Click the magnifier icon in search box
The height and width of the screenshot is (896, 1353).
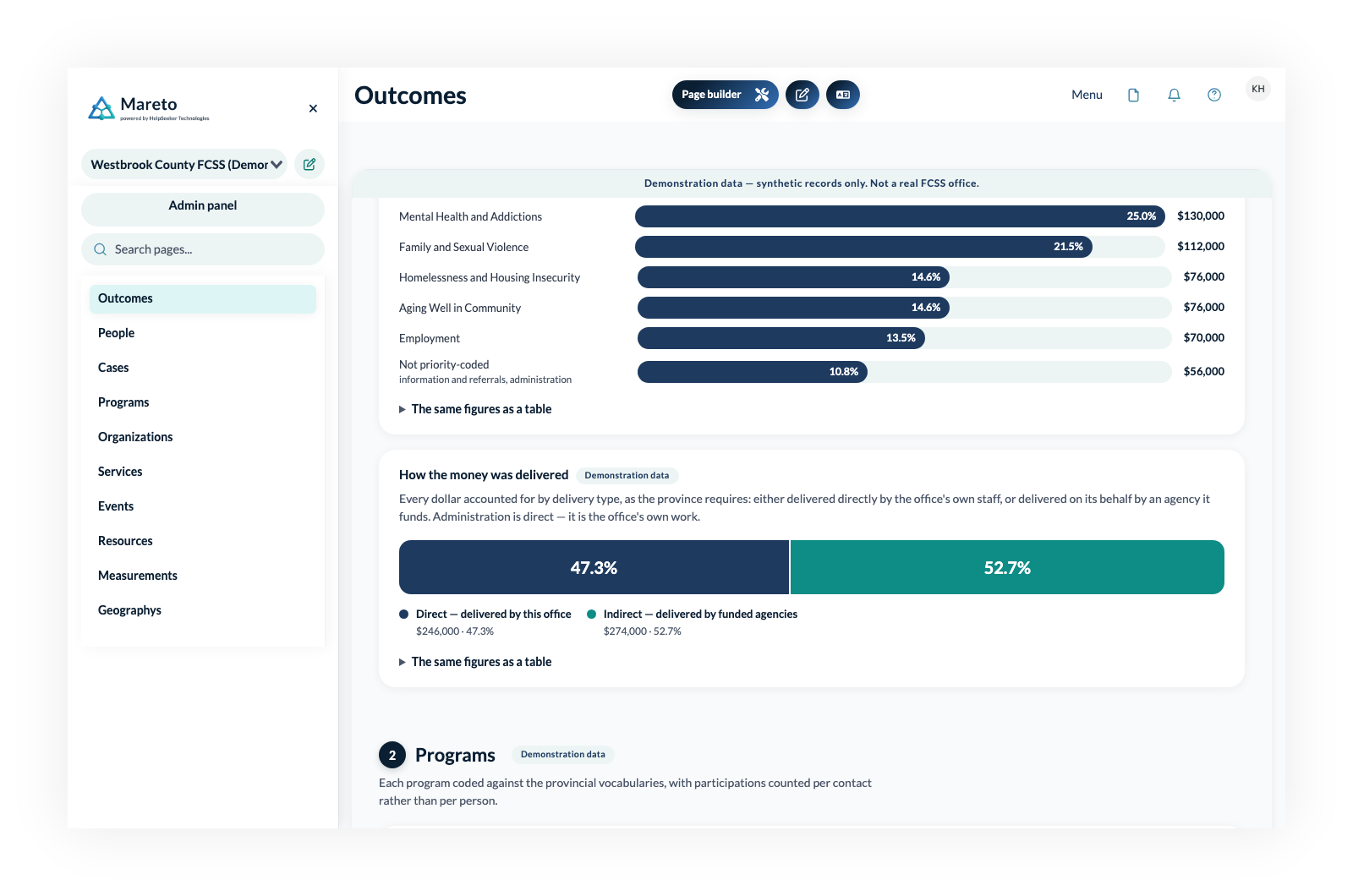coord(100,249)
